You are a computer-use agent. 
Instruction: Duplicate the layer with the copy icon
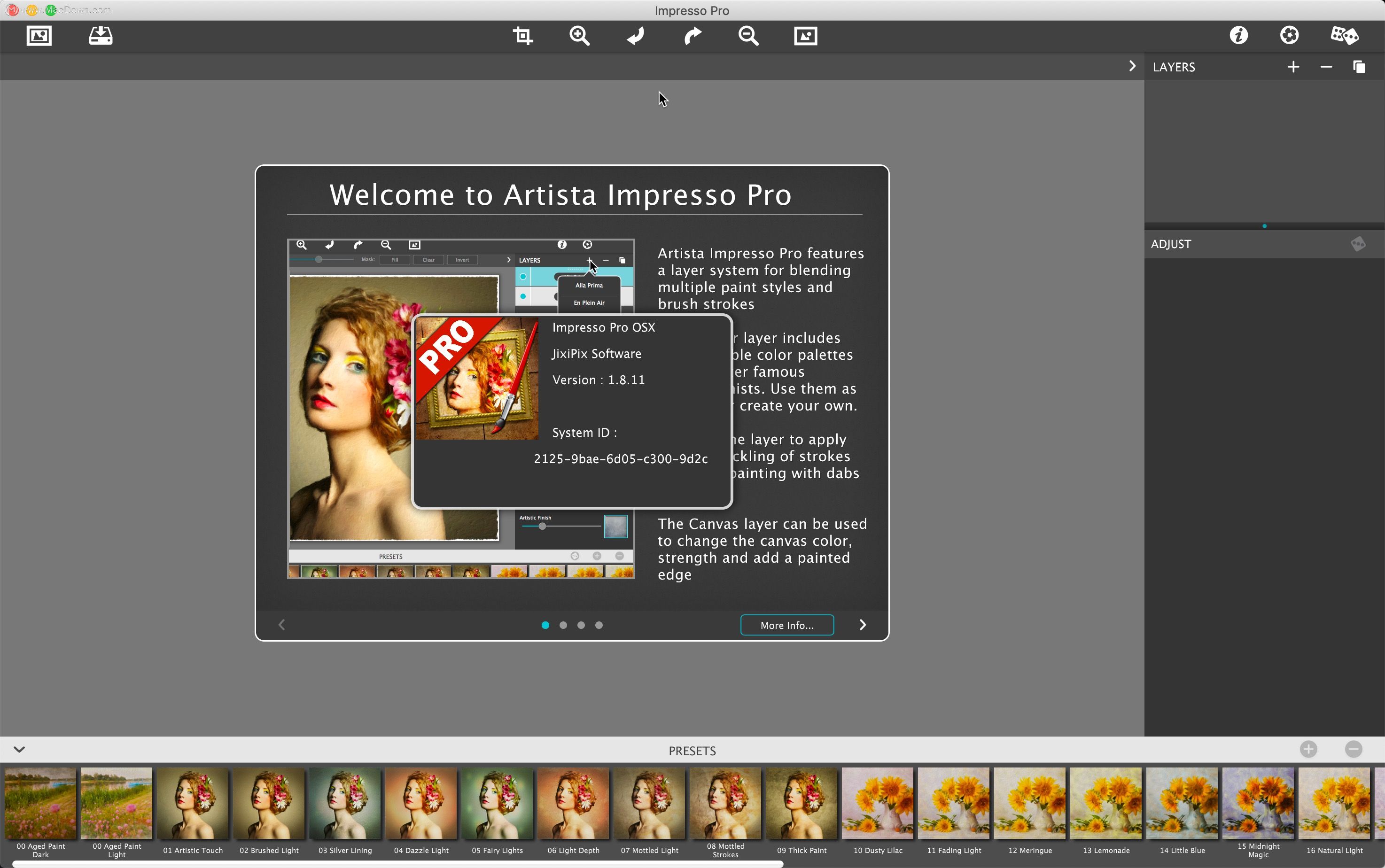point(1359,67)
